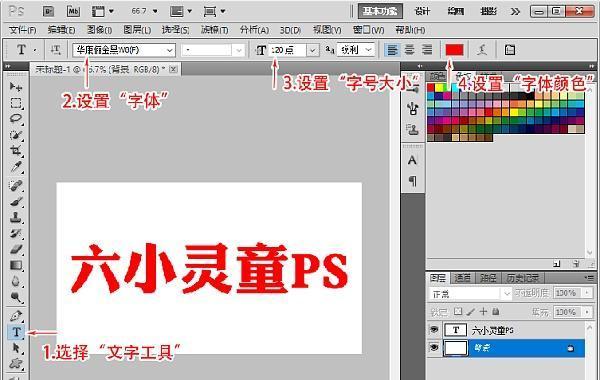Hide the 背景 layer
This screenshot has height=380, width=600.
click(434, 347)
